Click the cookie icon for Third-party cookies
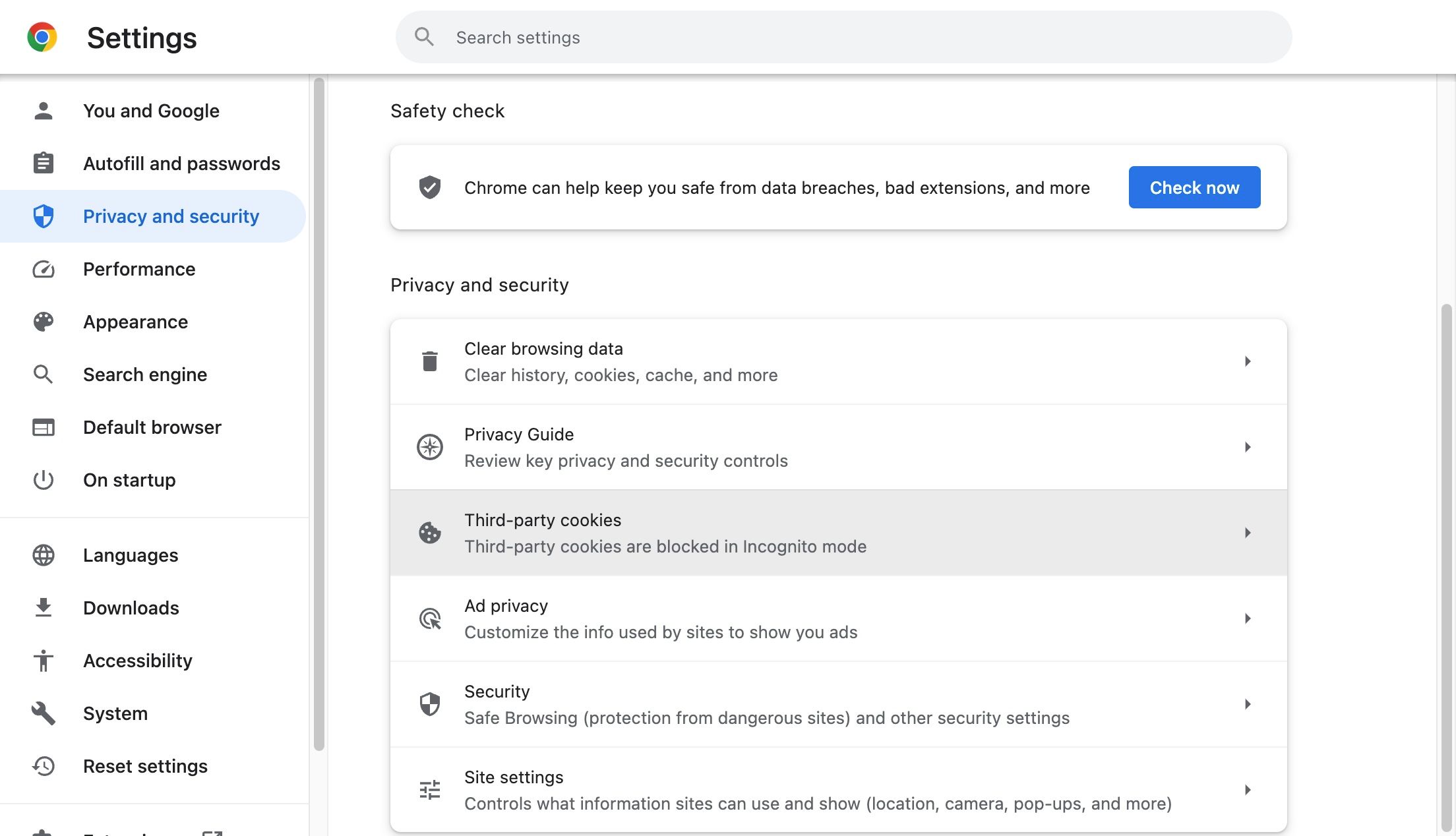 pos(429,532)
